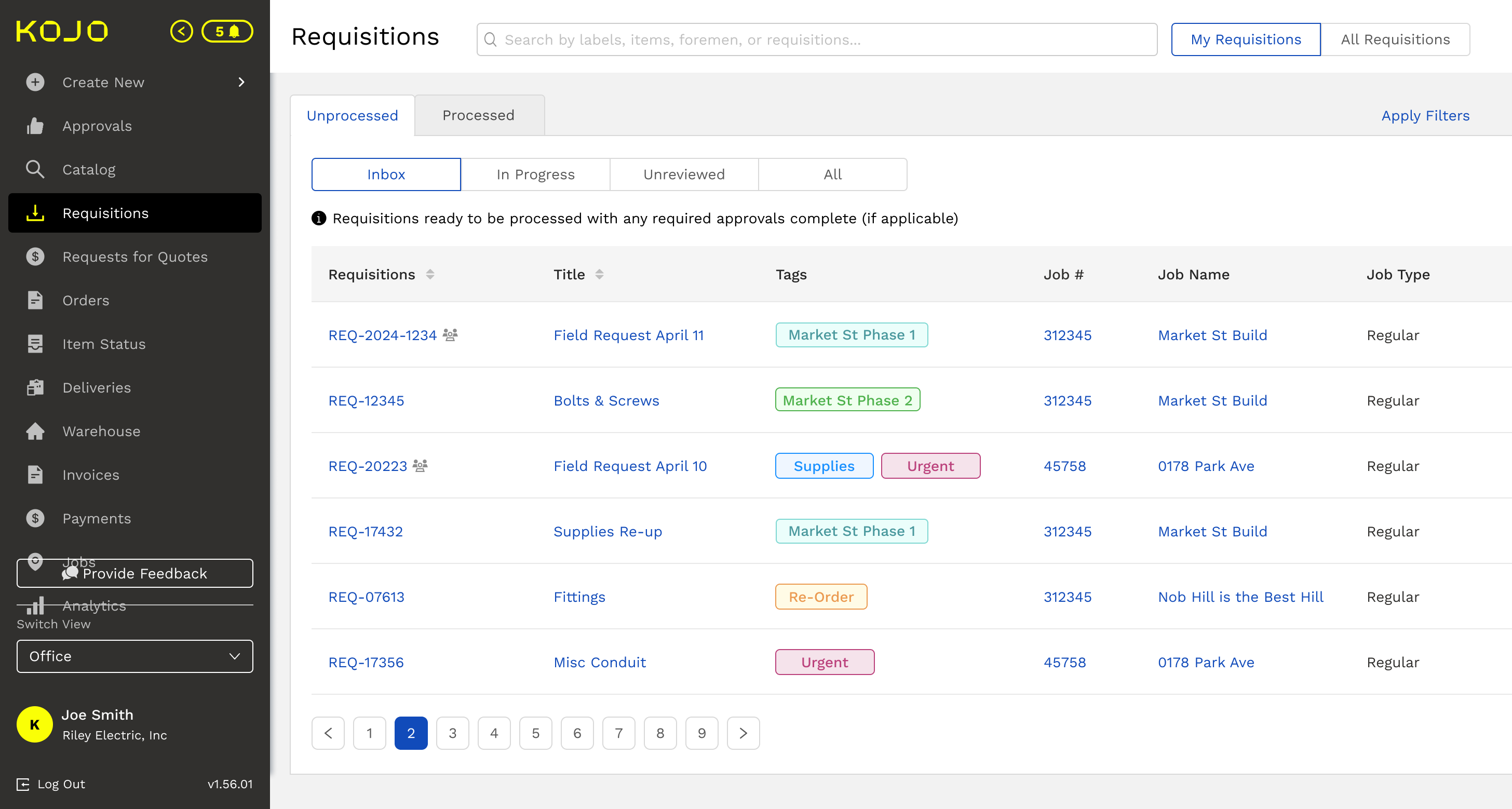Click the Market St Phase 2 green tag

click(847, 400)
